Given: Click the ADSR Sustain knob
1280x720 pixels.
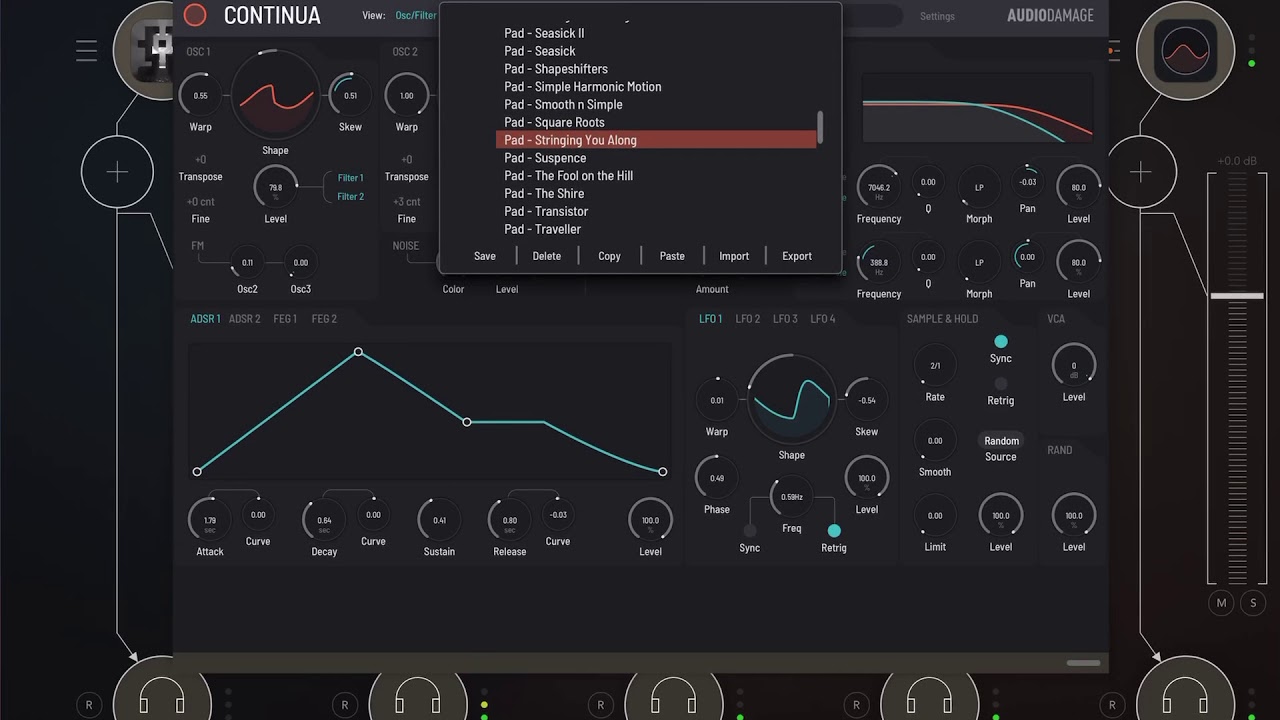Looking at the screenshot, I should (x=439, y=520).
